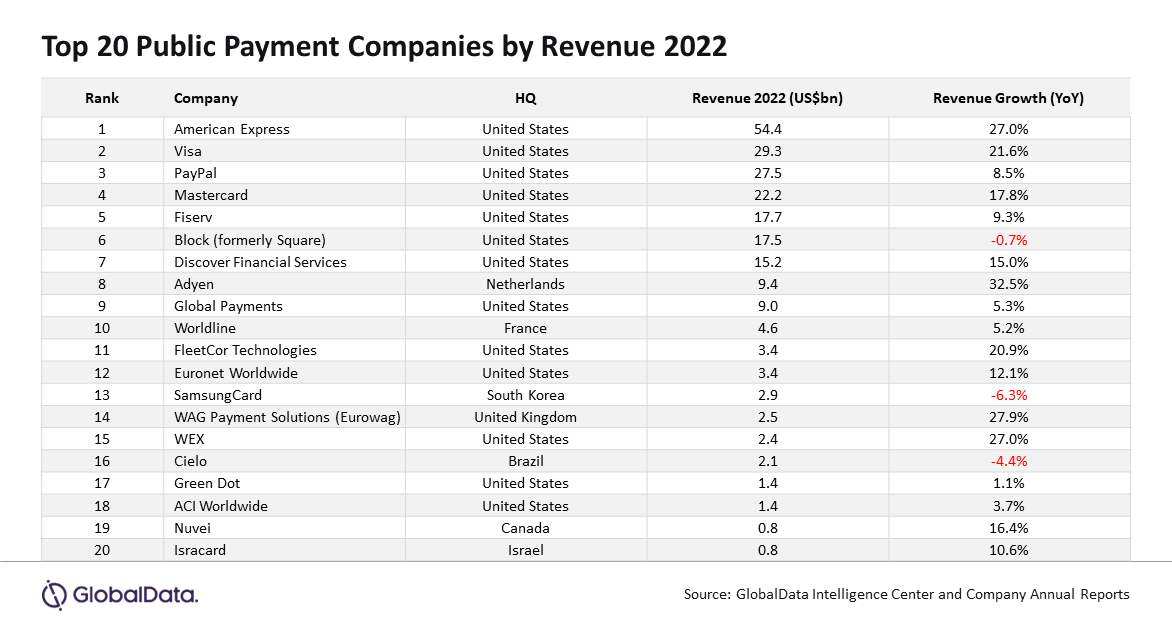This screenshot has height=628, width=1172.
Task: Click the red -6.3% growth value
Action: pos(1009,395)
